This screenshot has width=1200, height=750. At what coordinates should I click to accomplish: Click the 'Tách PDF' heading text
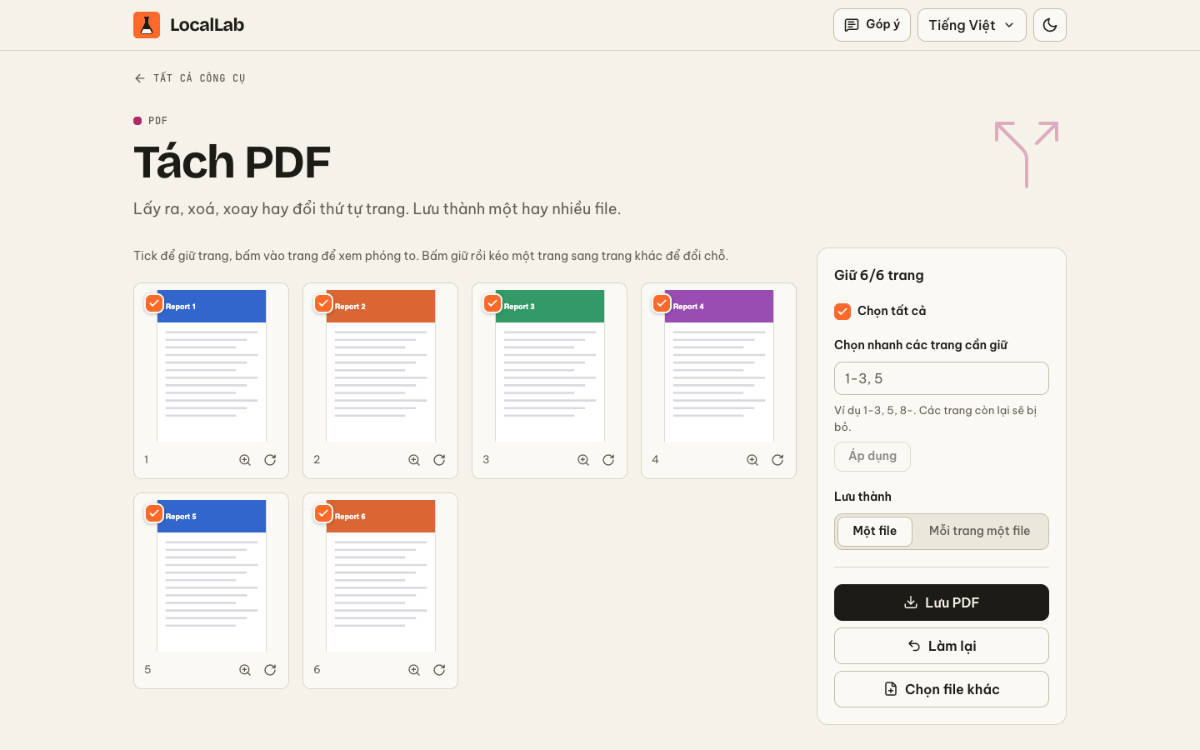pyautogui.click(x=232, y=162)
